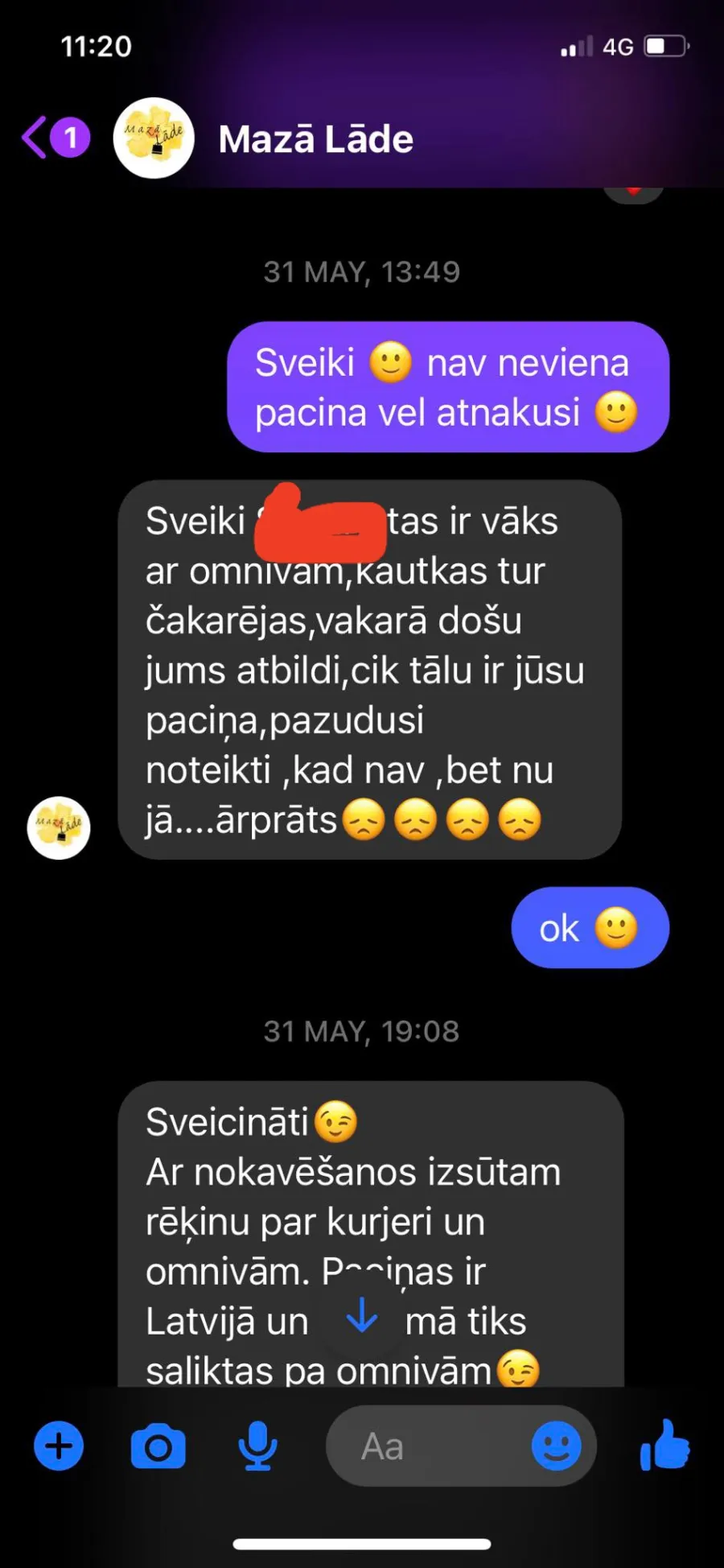Tap the unread count badge showing 1
The width and height of the screenshot is (724, 1568).
(x=71, y=138)
